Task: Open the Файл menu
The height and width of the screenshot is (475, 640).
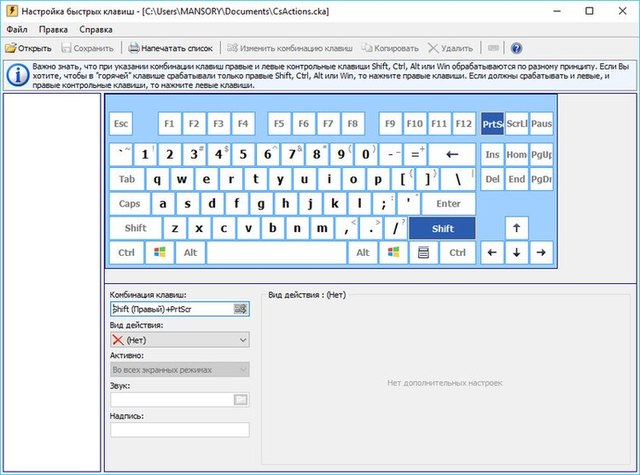Action: [16, 29]
